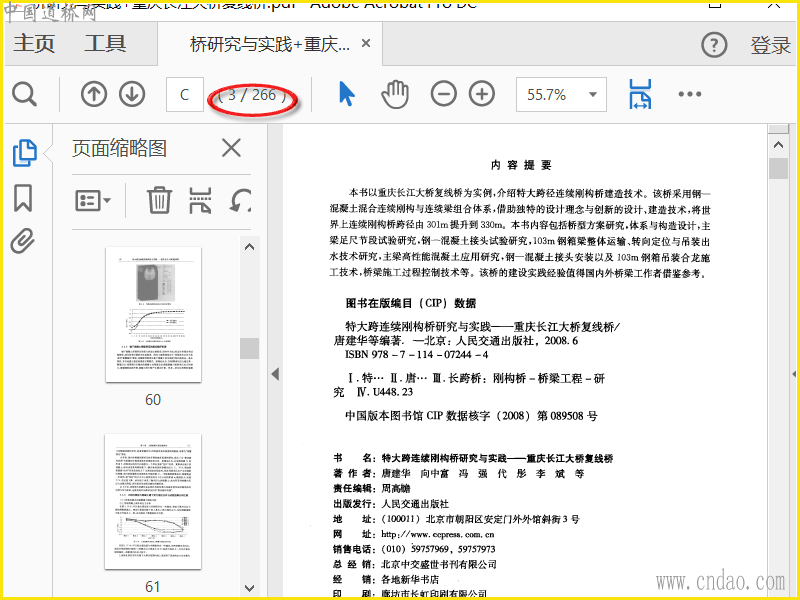800x600 pixels.
Task: Click the 图书在版编目 (CIP) 数据 heading
Action: click(x=411, y=303)
